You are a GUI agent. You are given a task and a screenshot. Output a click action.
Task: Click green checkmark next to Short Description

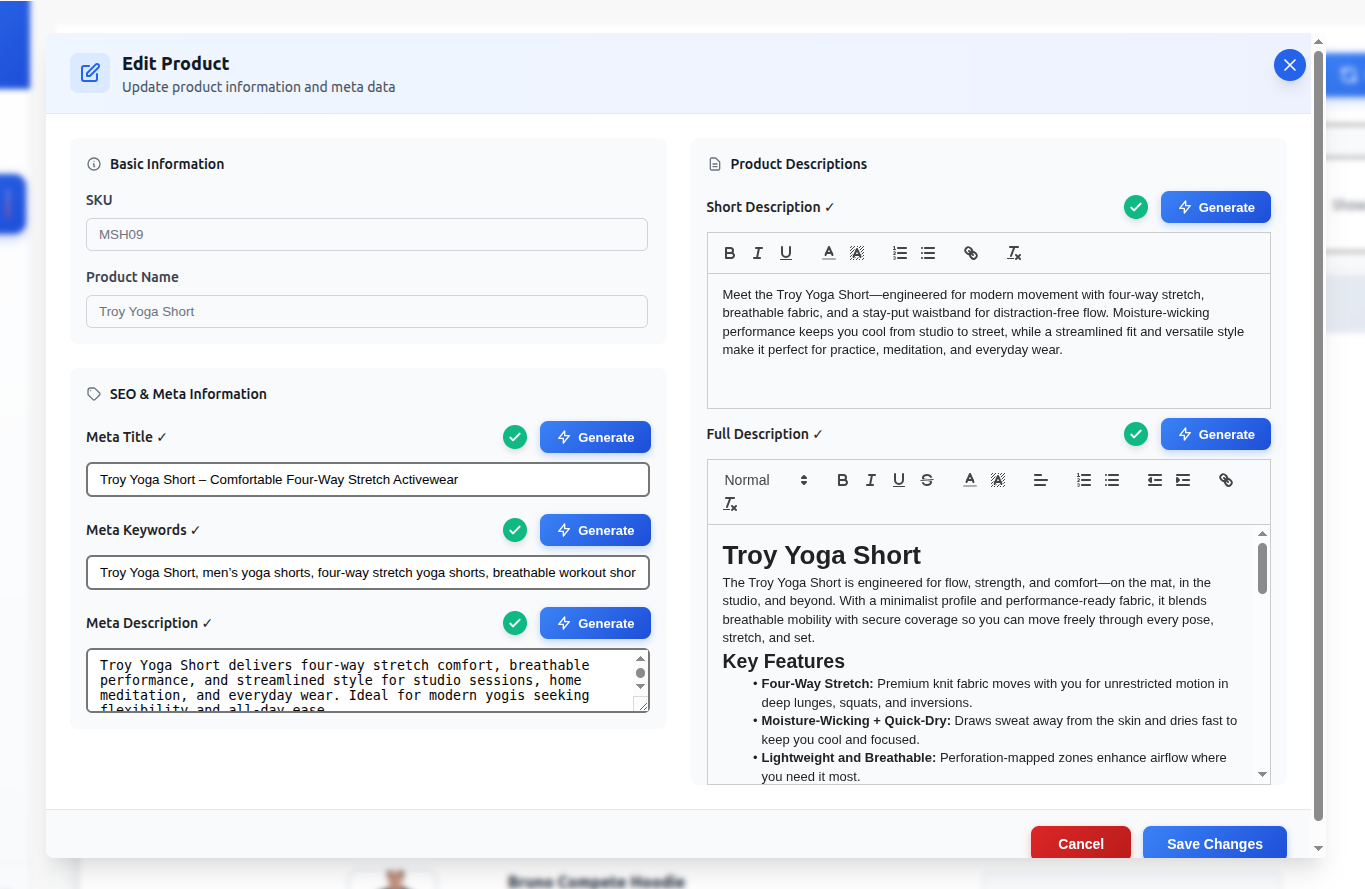[x=1136, y=207]
